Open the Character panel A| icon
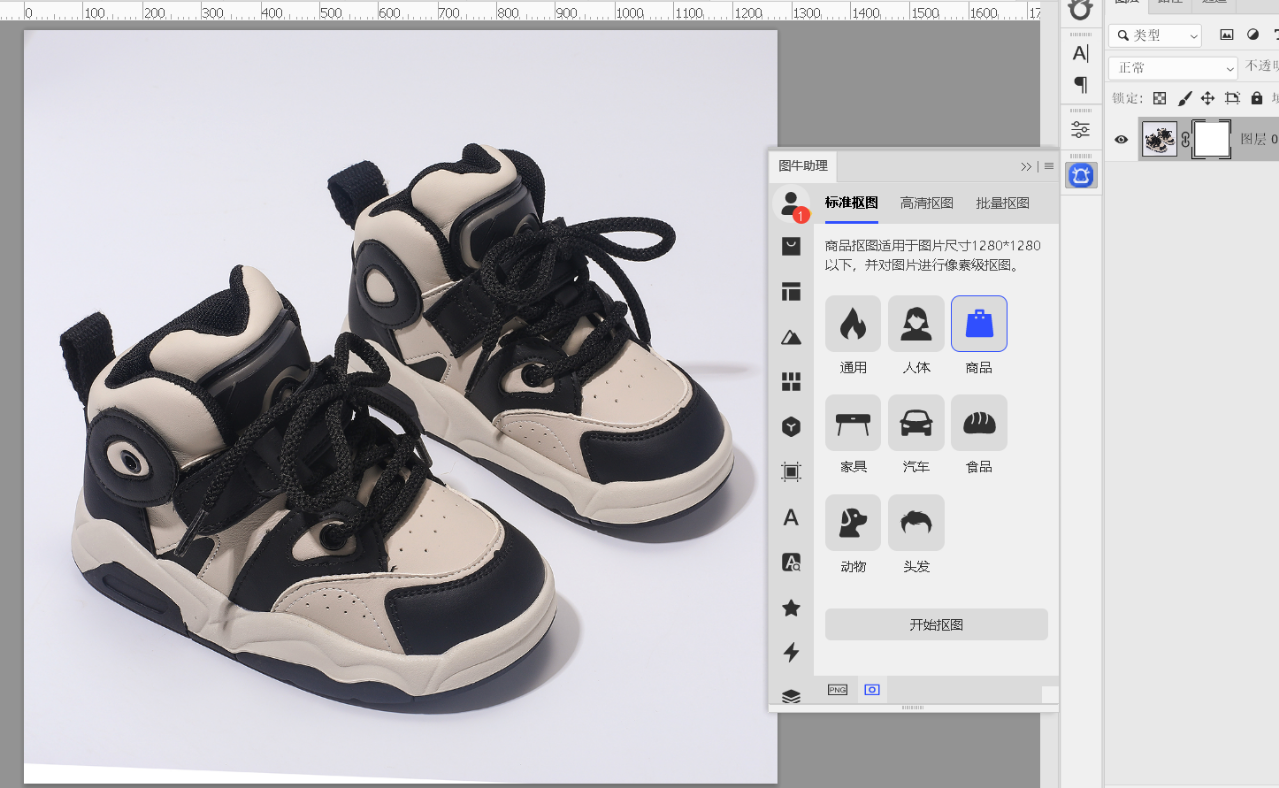 click(1081, 54)
